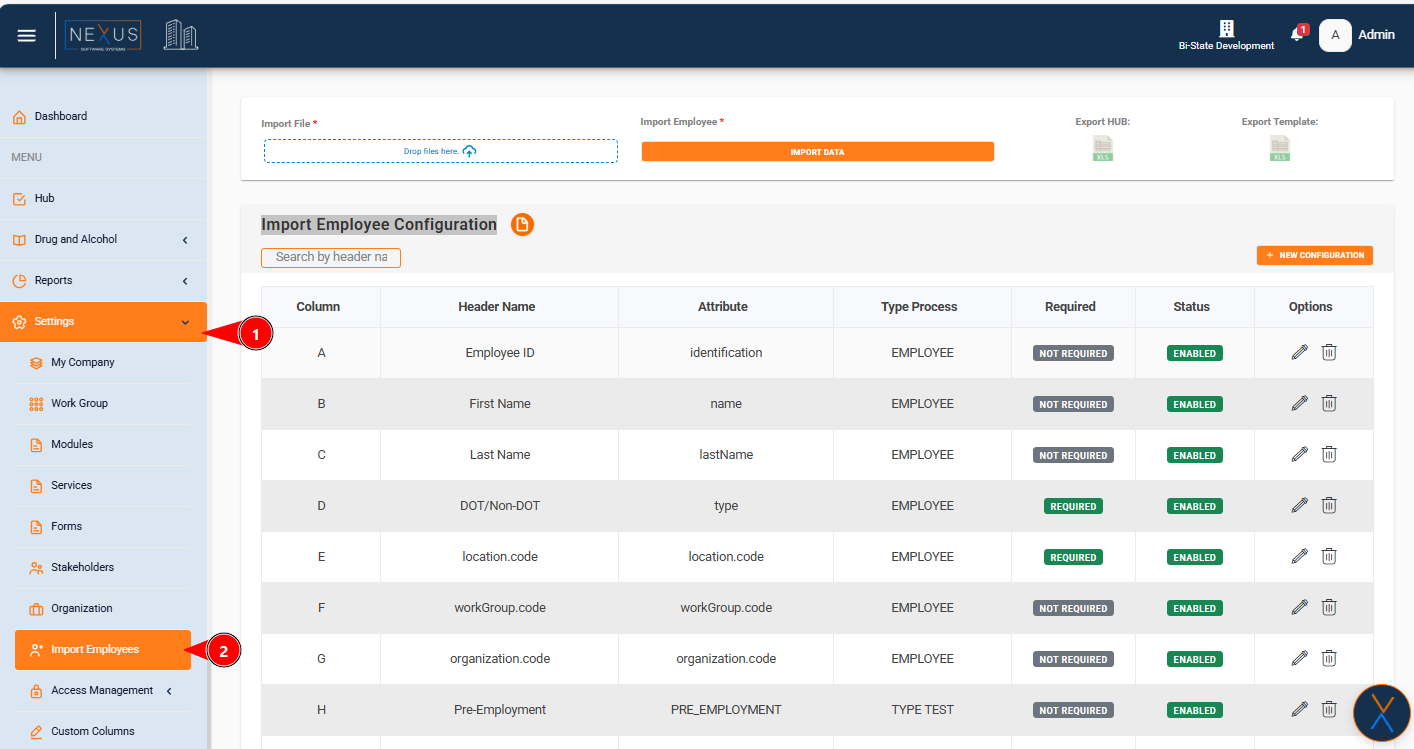This screenshot has height=749, width=1414.
Task: Open Stakeholders in the sidebar
Action: (82, 568)
